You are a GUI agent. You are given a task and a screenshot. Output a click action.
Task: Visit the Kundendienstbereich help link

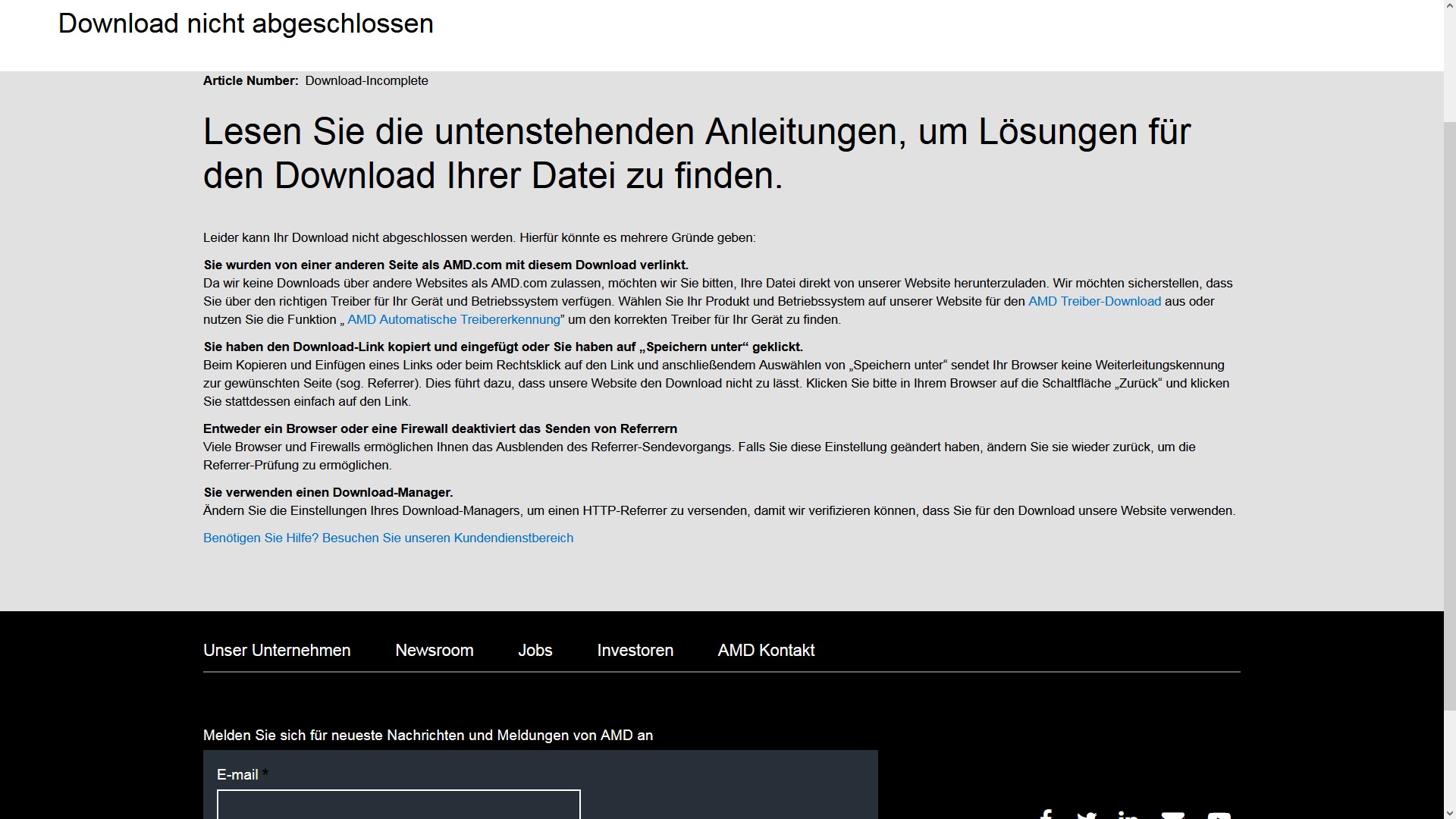click(388, 538)
